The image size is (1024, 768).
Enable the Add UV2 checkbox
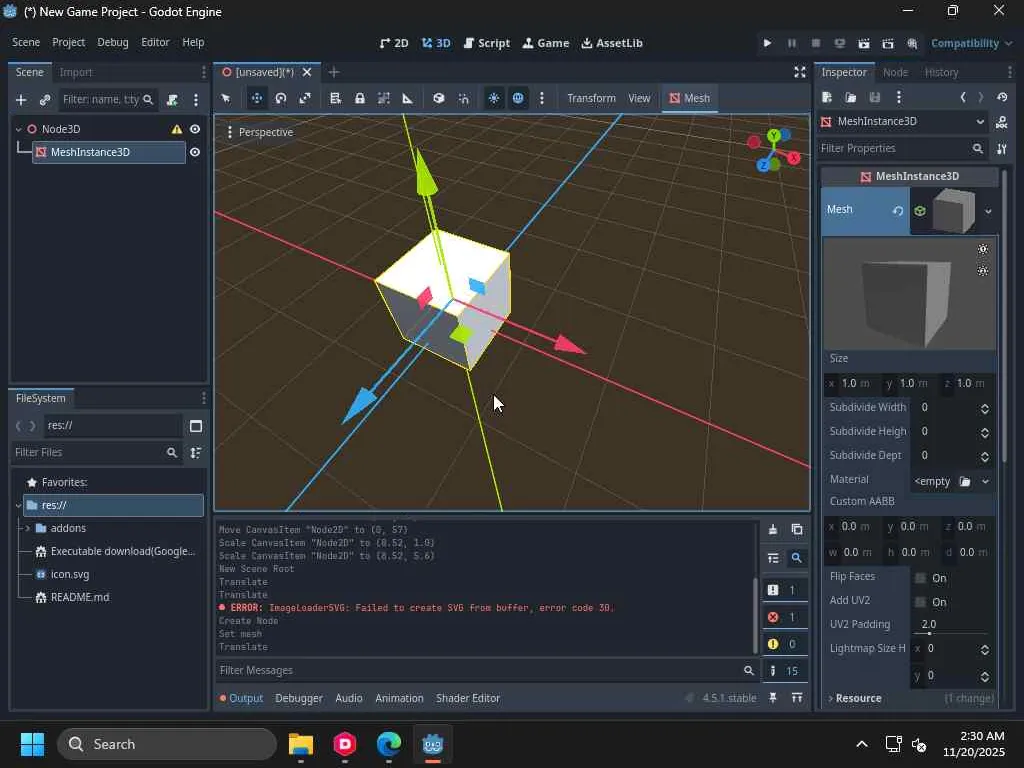tap(921, 602)
